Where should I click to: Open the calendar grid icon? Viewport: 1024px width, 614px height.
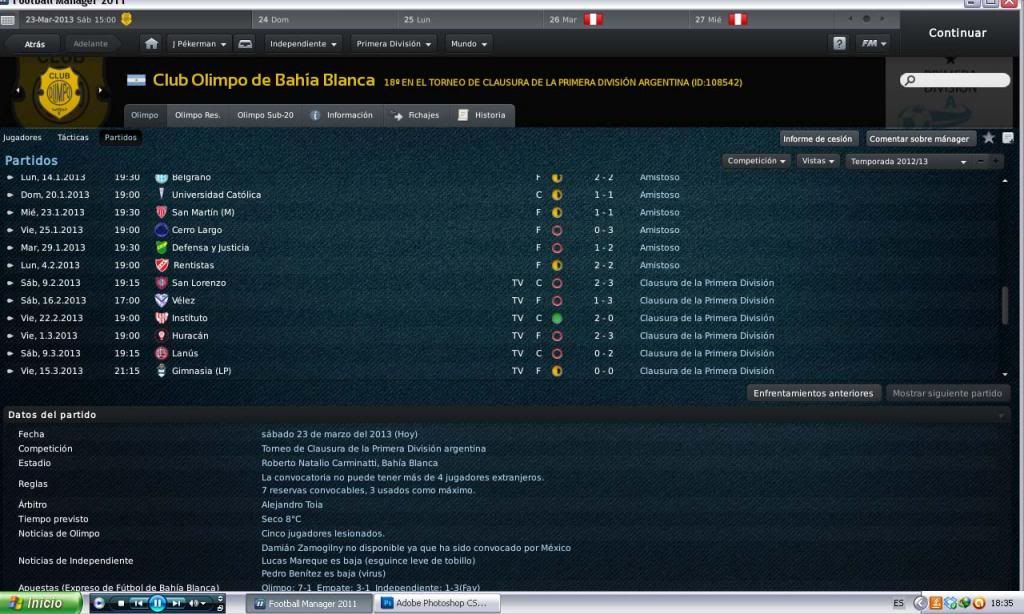point(8,20)
